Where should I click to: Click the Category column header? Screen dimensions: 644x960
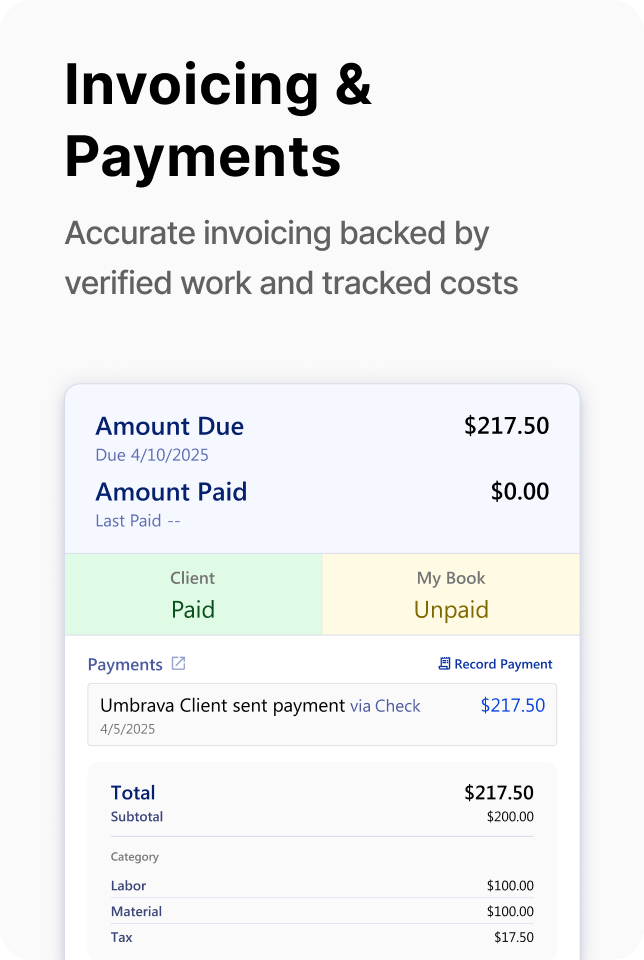[x=135, y=857]
